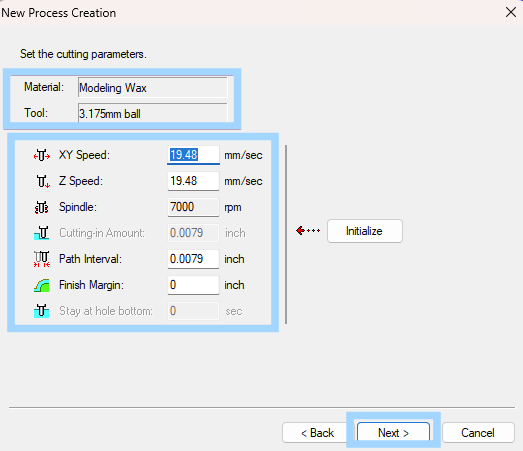Click the 'Spindle:' label

(78, 207)
